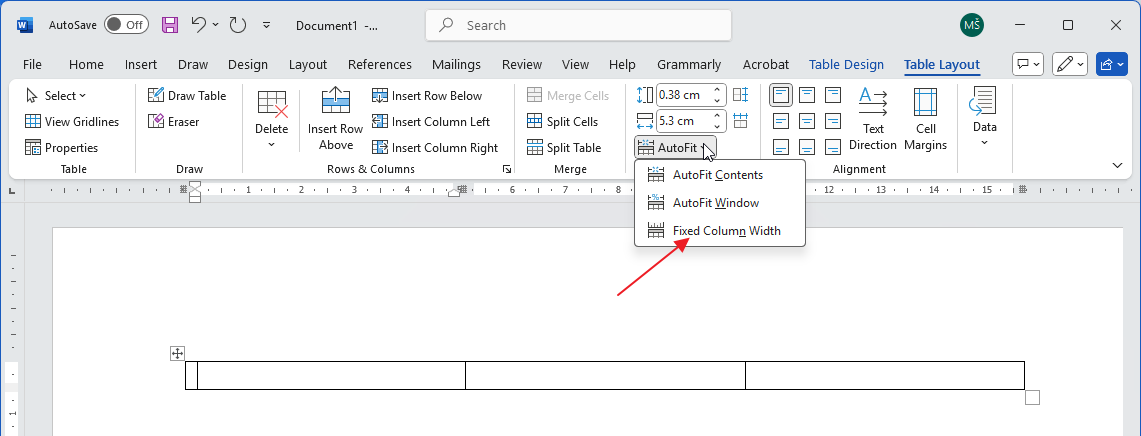The image size is (1141, 436).
Task: Open the Mailings tab
Action: (456, 64)
